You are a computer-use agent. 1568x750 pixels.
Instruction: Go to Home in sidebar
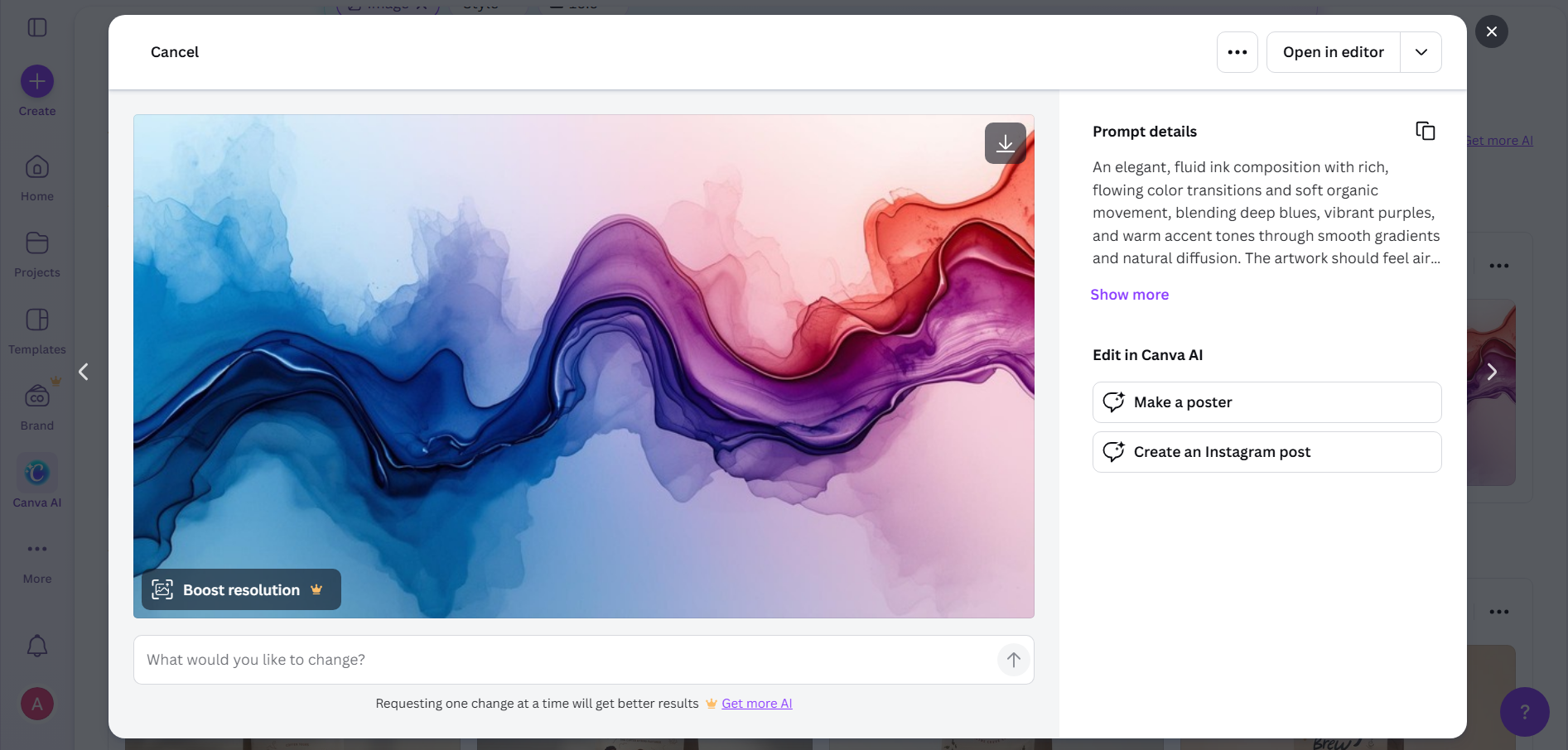coord(37,178)
